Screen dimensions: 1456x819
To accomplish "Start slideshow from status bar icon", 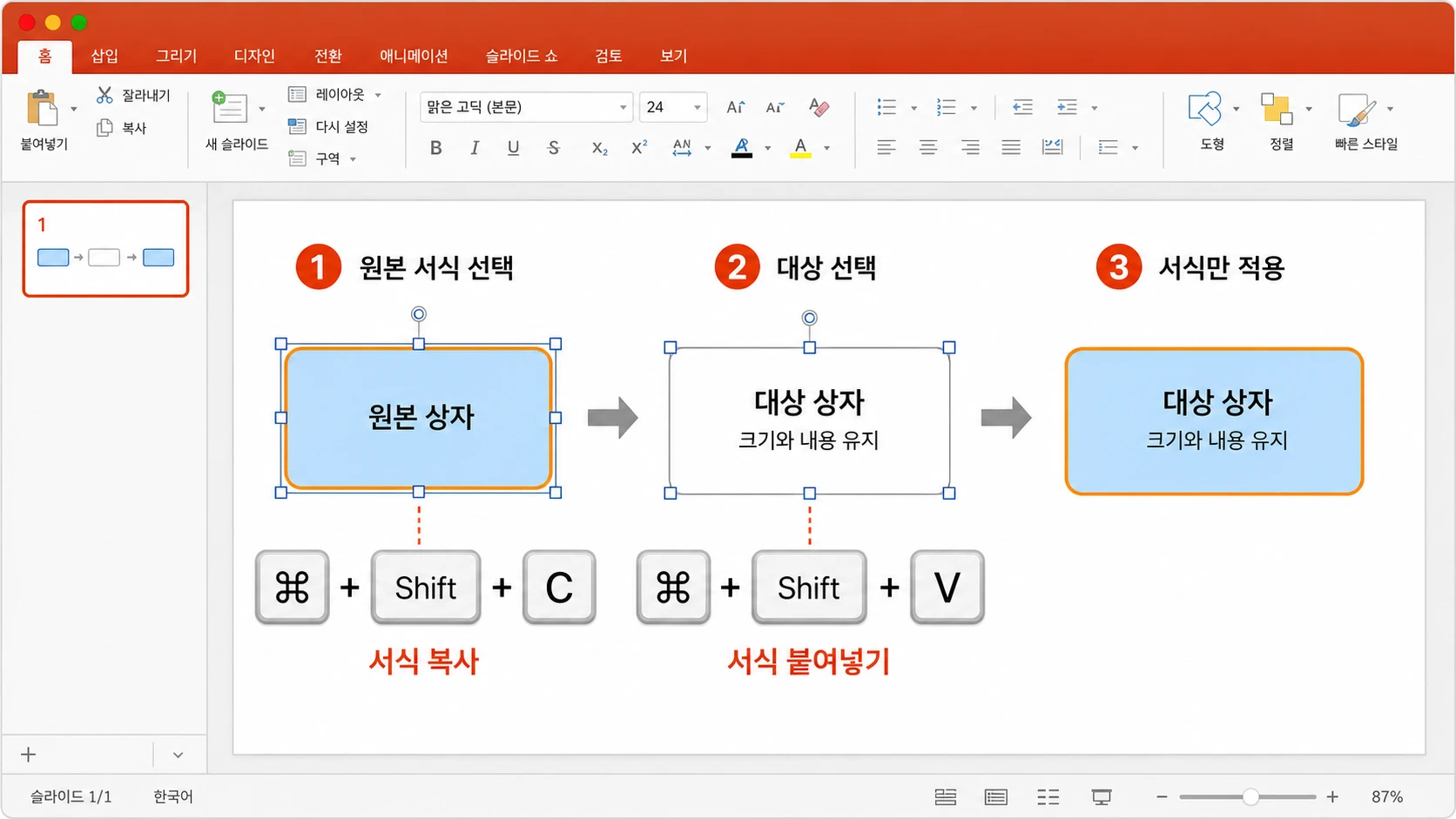I will click(1102, 796).
